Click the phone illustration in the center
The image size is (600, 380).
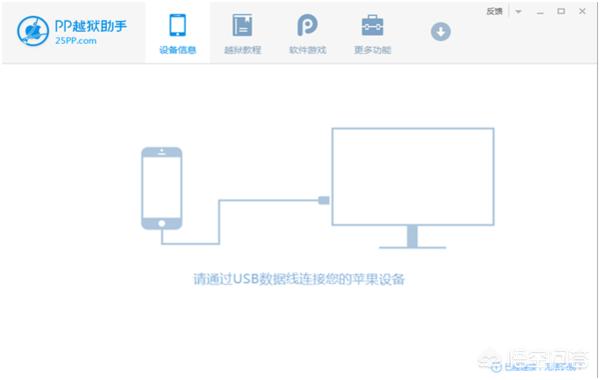[x=162, y=188]
